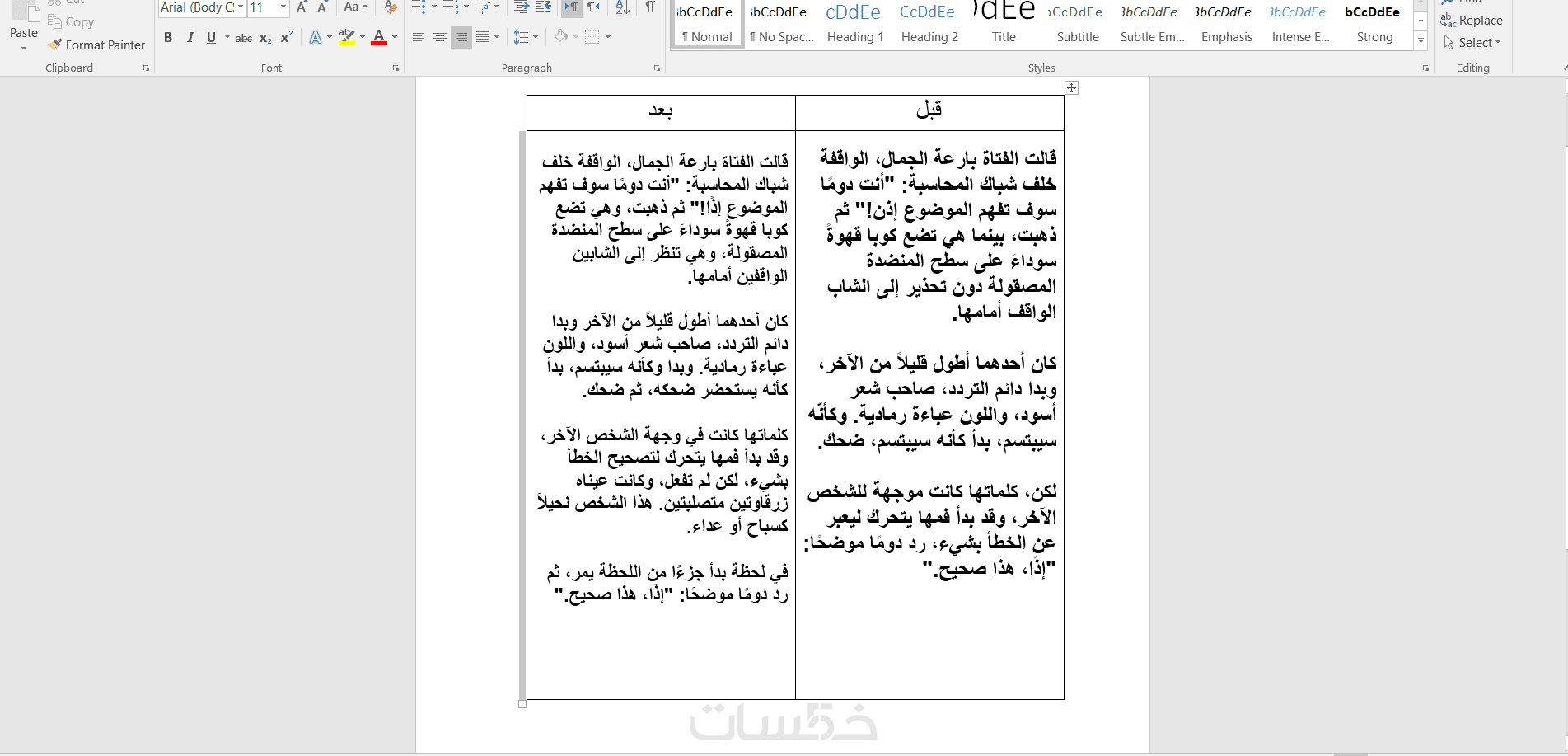The image size is (1568, 756).
Task: Apply paragraph shading fill color
Action: point(561,37)
